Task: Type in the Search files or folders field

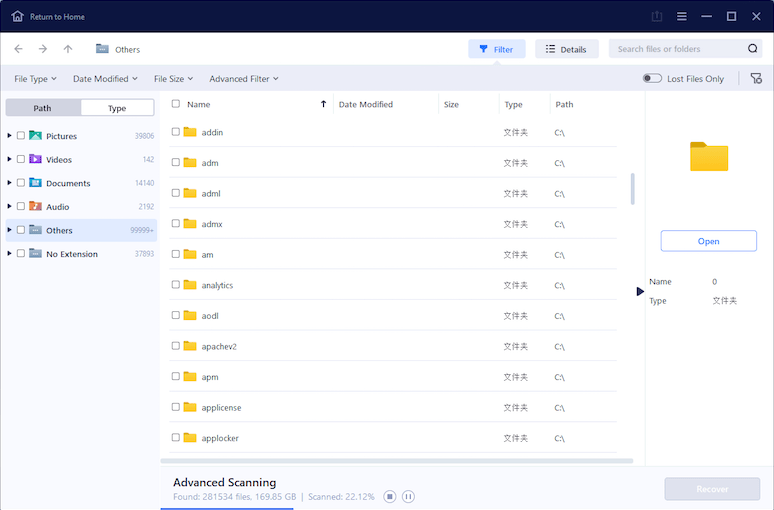Action: click(678, 49)
